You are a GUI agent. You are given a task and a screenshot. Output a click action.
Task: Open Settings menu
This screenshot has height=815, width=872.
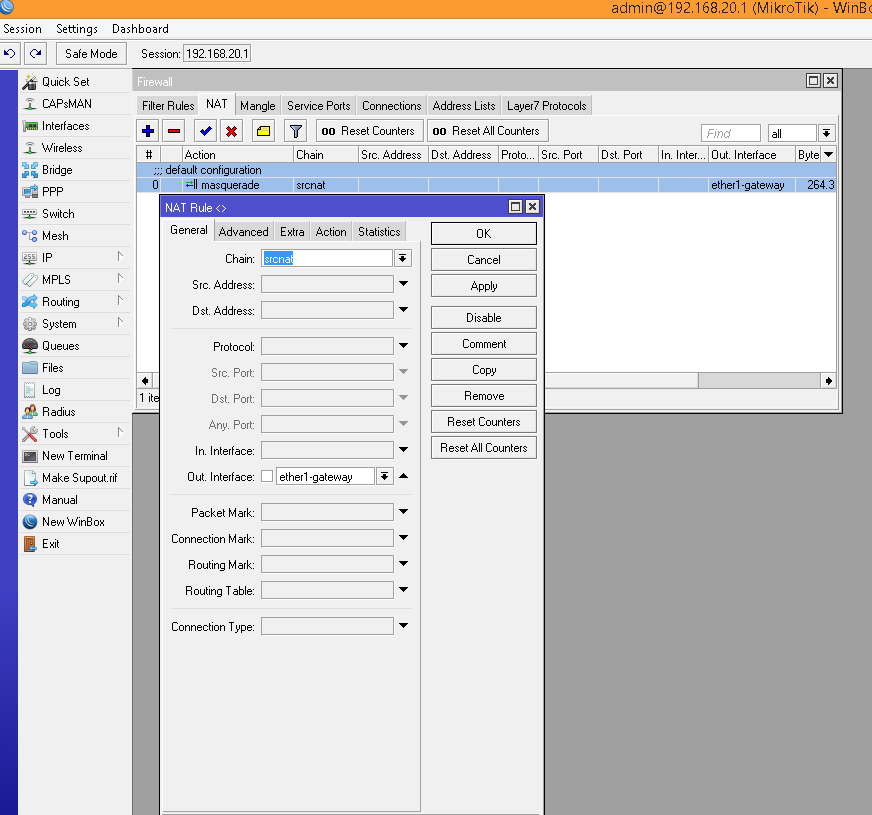pyautogui.click(x=77, y=29)
